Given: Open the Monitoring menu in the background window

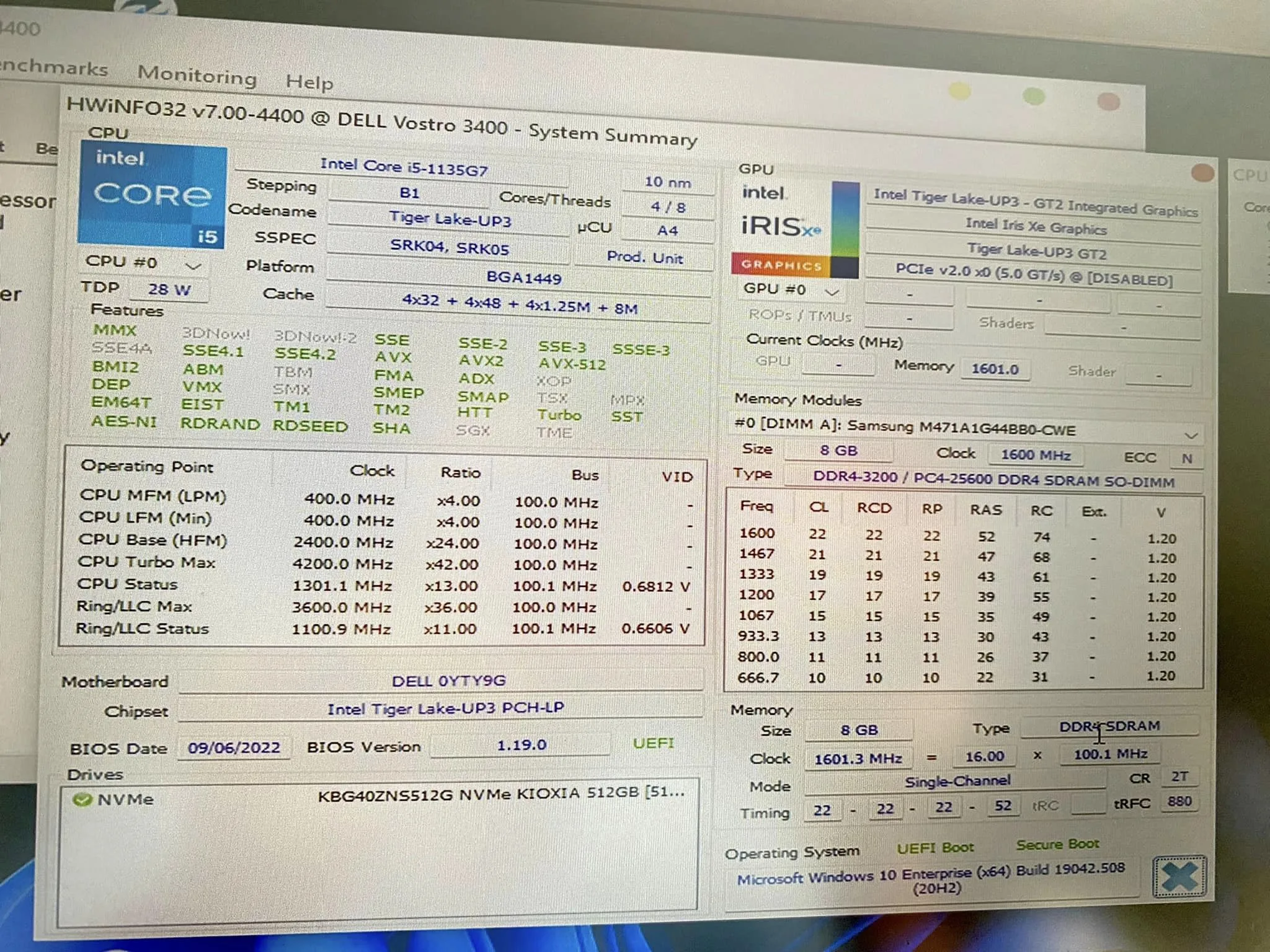Looking at the screenshot, I should [197, 75].
